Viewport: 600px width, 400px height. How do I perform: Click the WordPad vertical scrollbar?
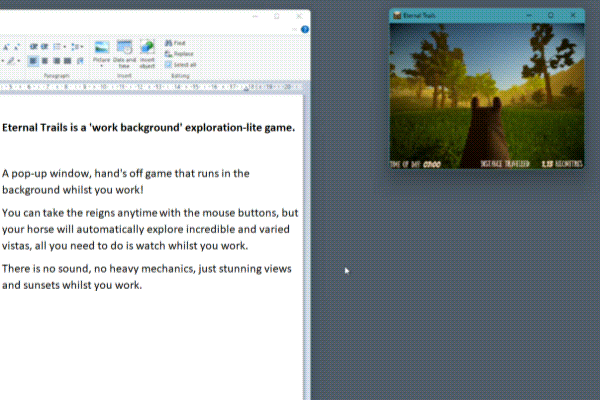tap(307, 245)
